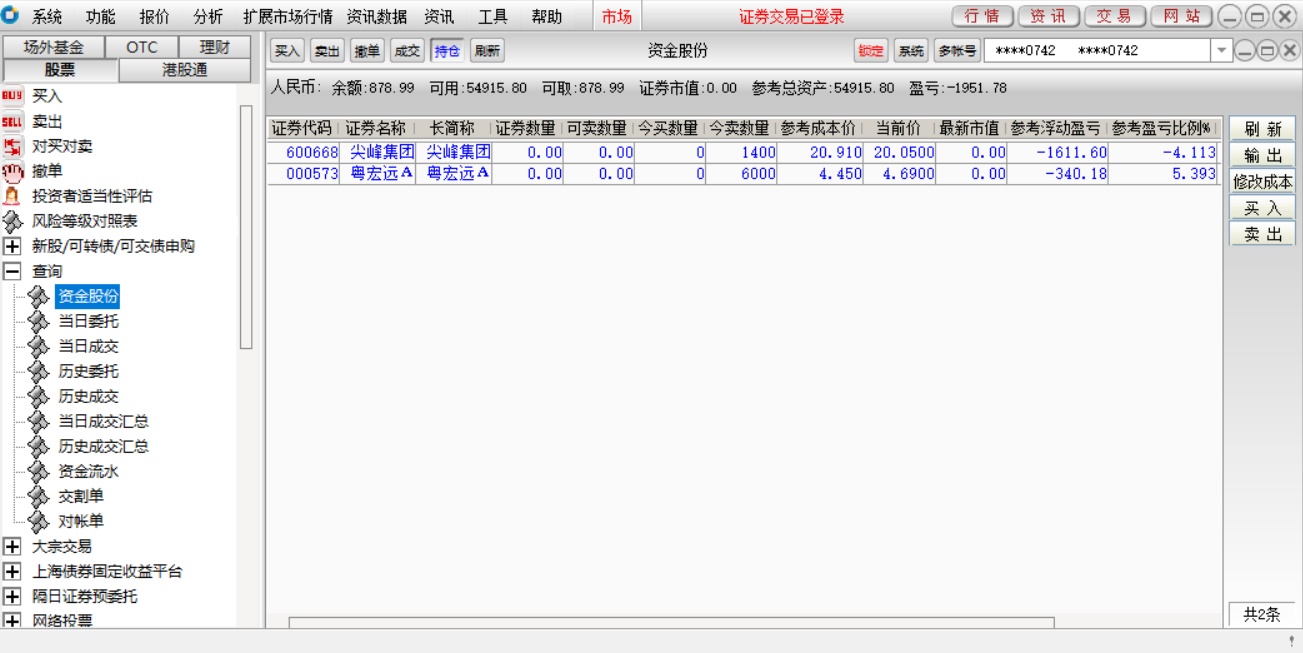Click the 交易 button at top right
The width and height of the screenshot is (1303, 653).
tap(1114, 16)
